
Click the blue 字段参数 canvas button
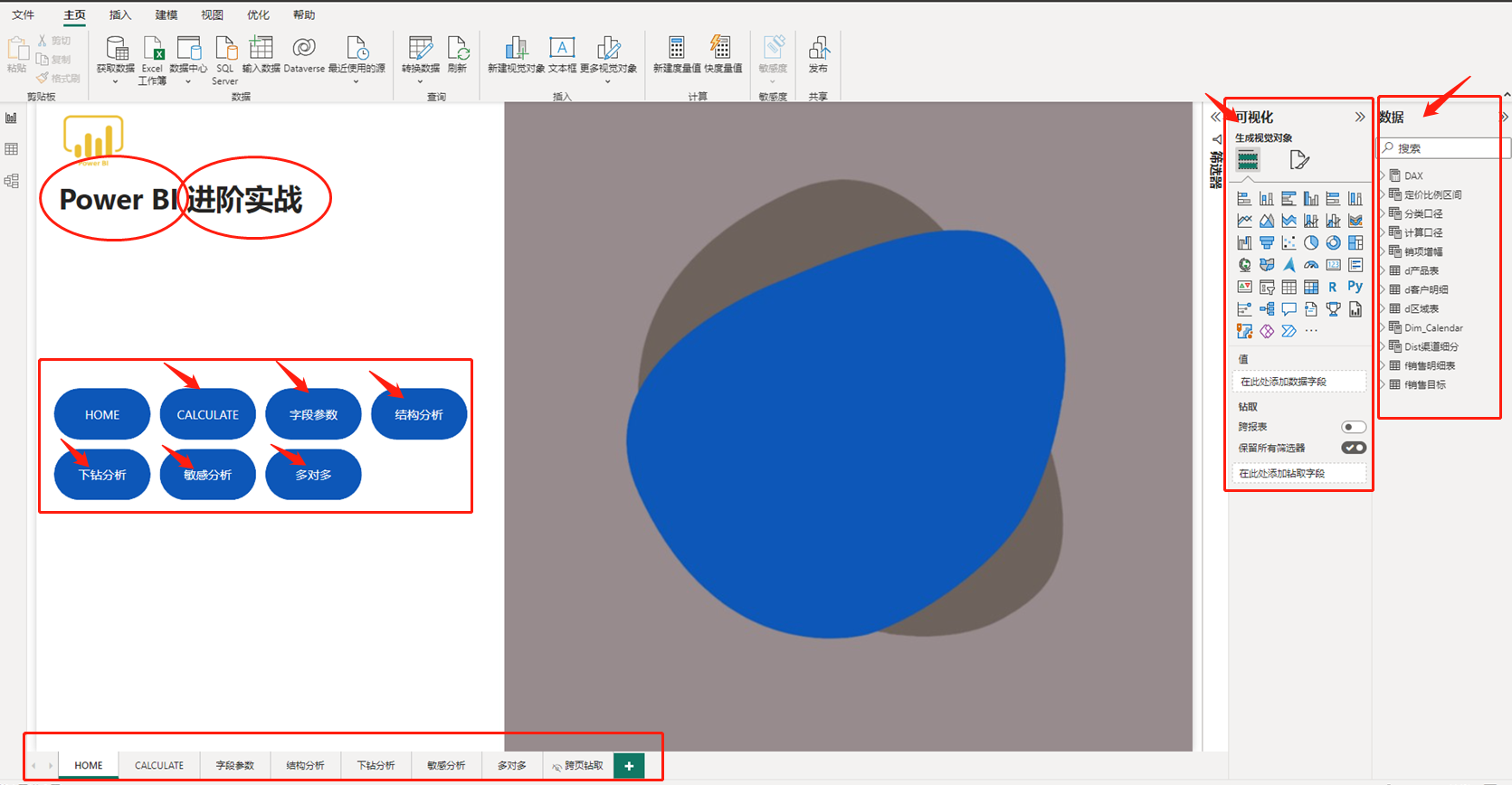pos(313,414)
